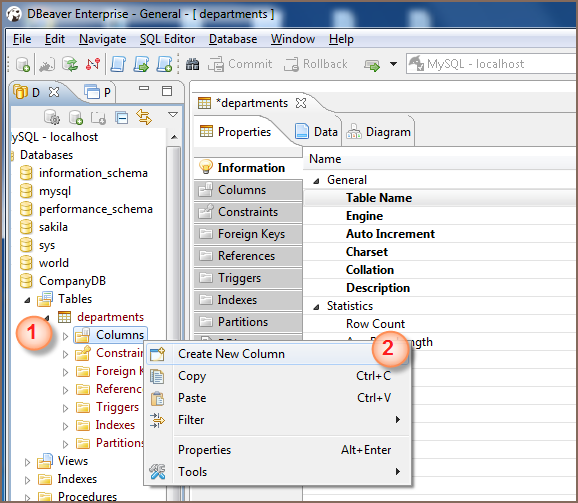Click the Rollback button
Image resolution: width=578 pixels, height=503 pixels.
click(x=316, y=64)
